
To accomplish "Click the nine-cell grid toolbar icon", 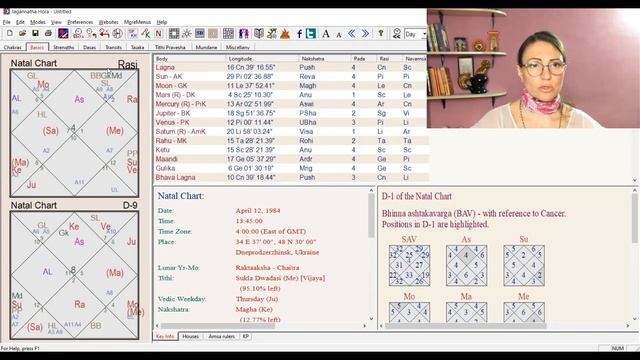I will (x=228, y=34).
